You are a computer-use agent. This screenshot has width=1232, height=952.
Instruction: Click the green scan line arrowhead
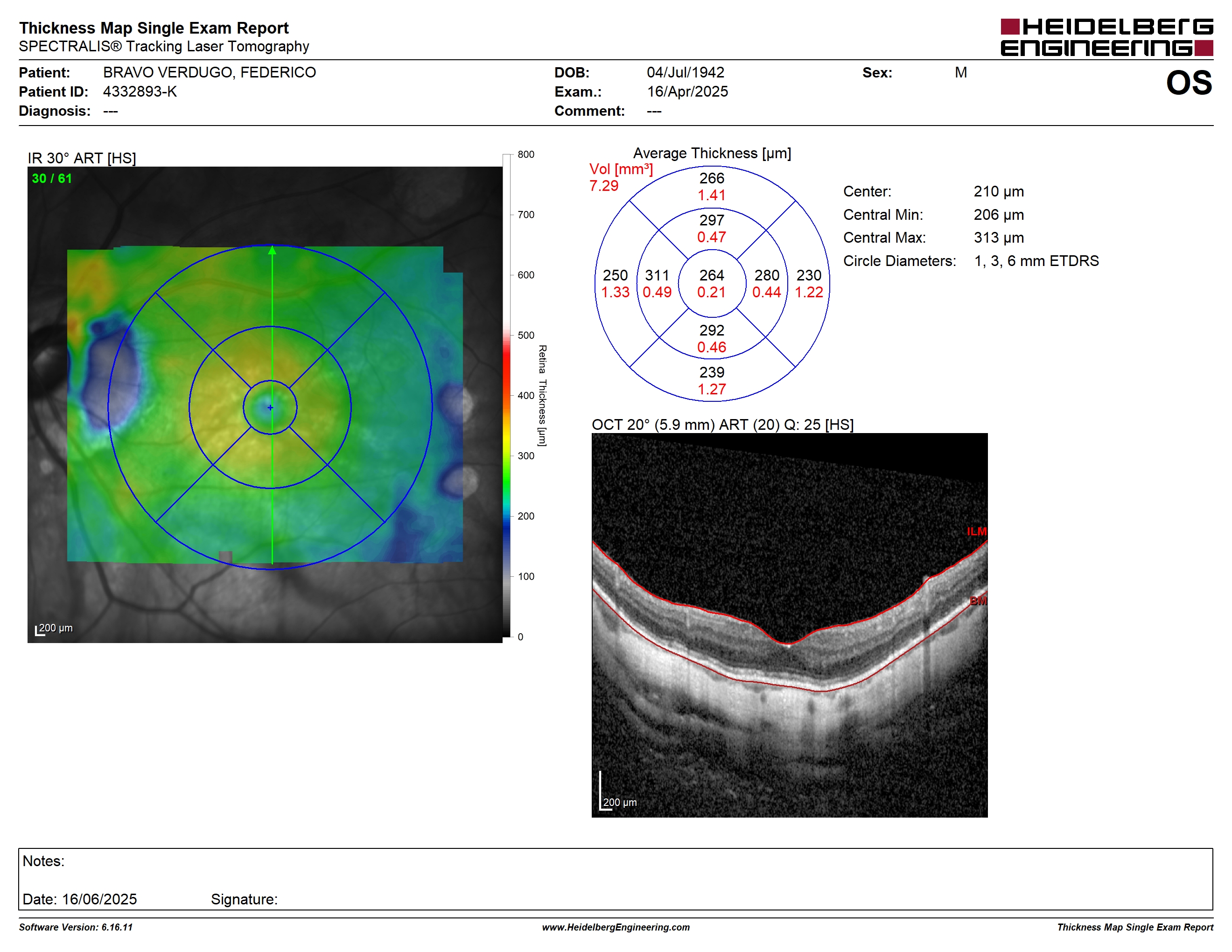pyautogui.click(x=272, y=250)
